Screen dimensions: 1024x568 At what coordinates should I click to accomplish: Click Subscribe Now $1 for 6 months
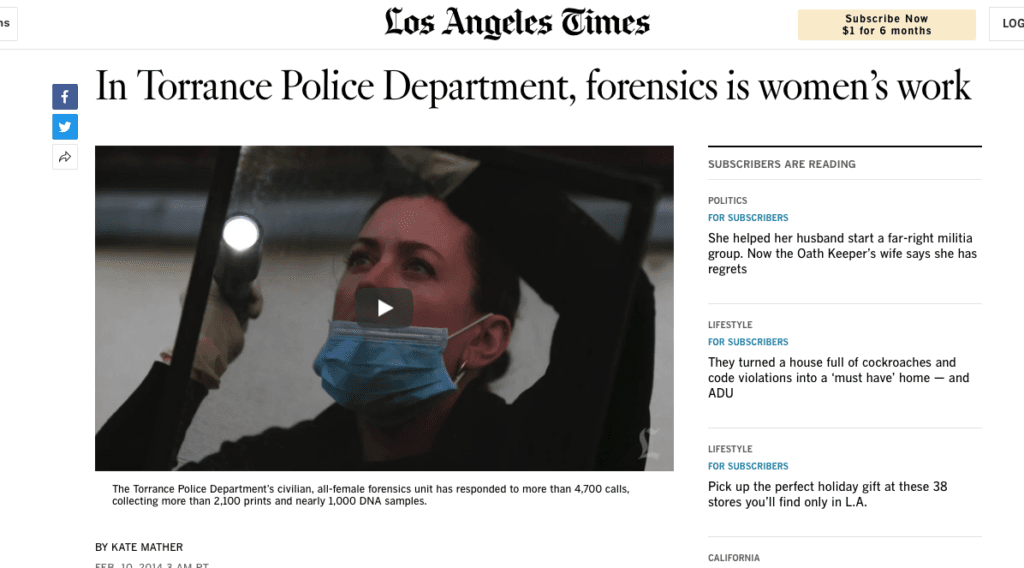point(886,25)
